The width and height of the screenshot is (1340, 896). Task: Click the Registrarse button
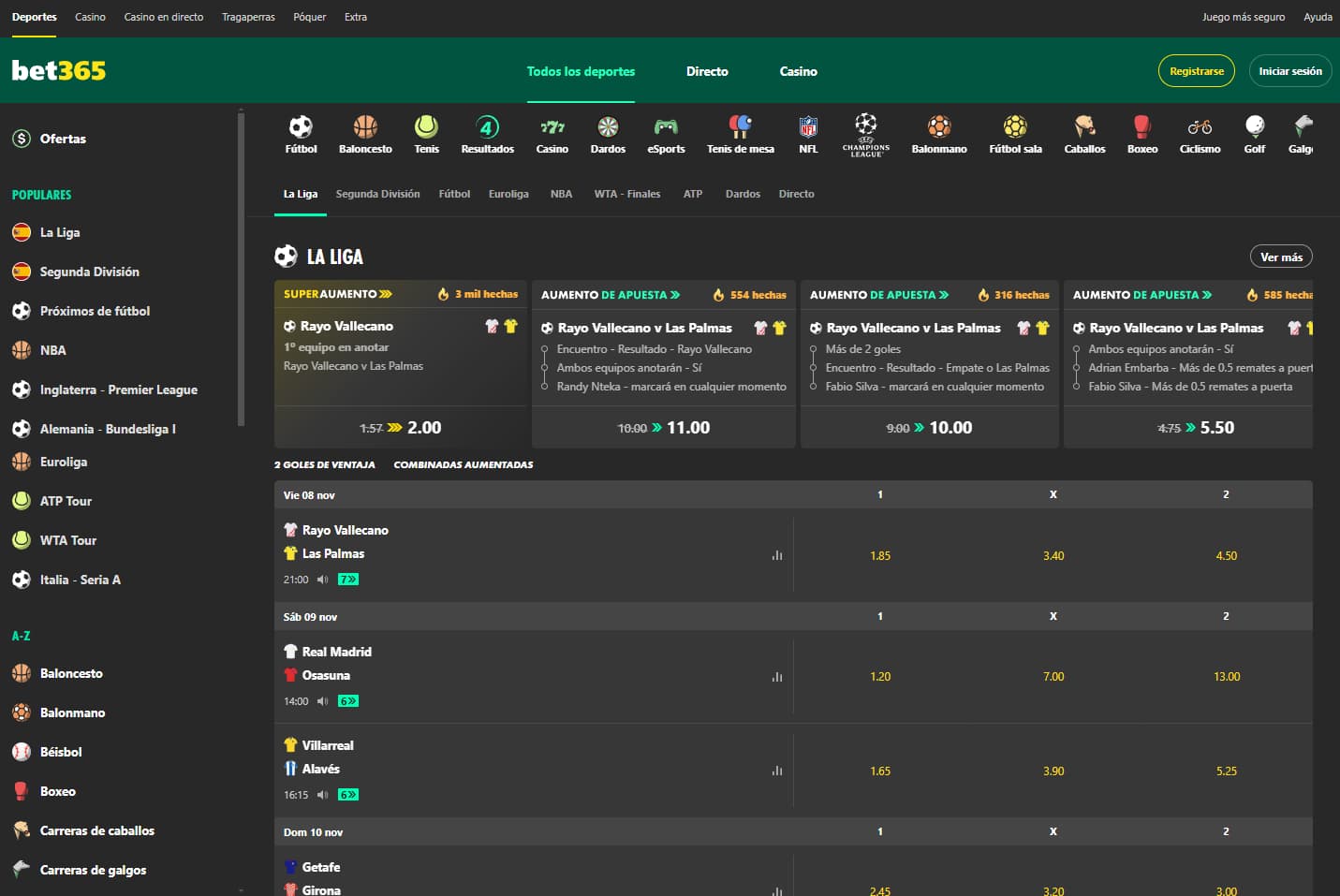tap(1196, 70)
